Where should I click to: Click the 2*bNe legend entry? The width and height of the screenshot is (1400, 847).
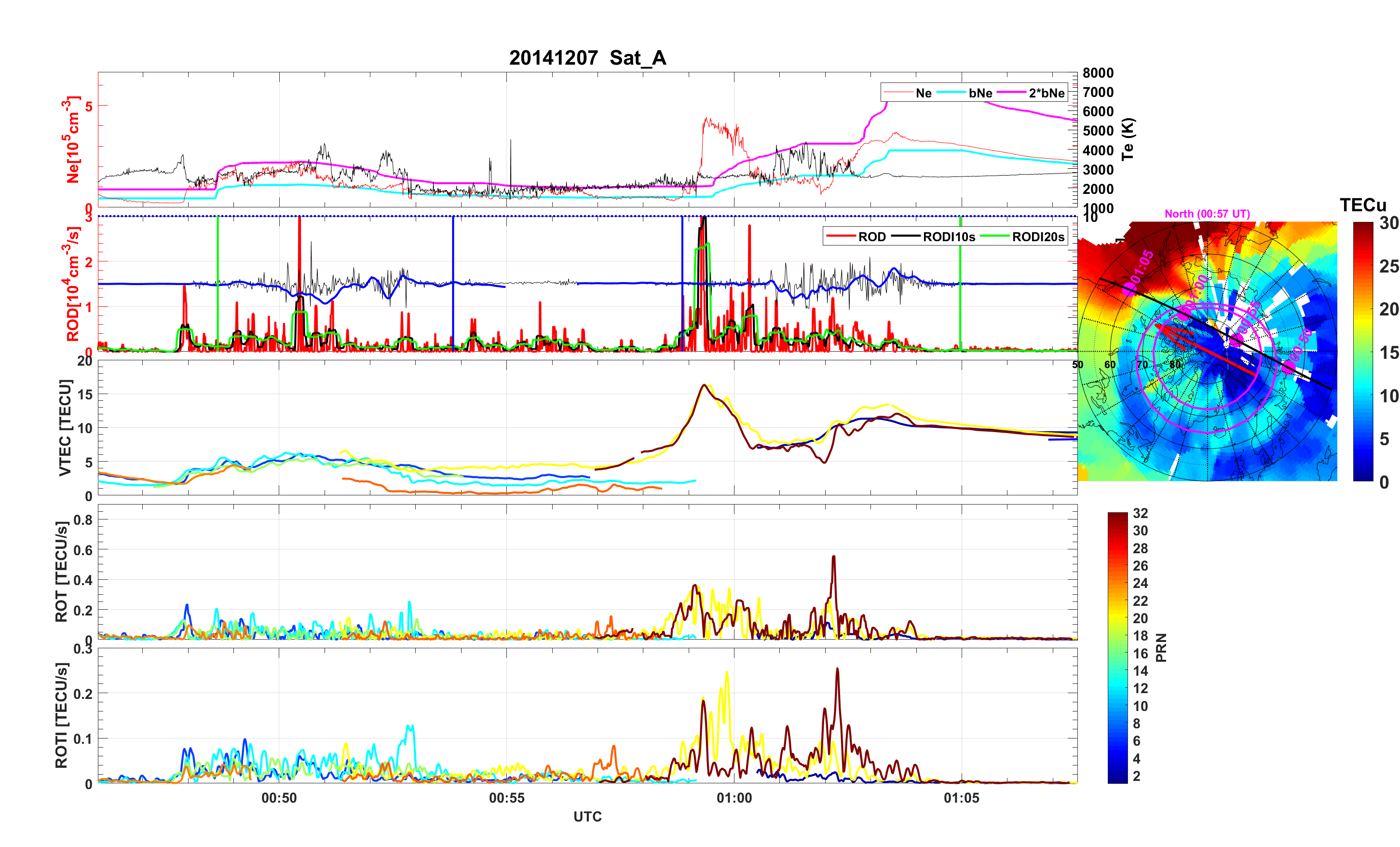click(1046, 93)
